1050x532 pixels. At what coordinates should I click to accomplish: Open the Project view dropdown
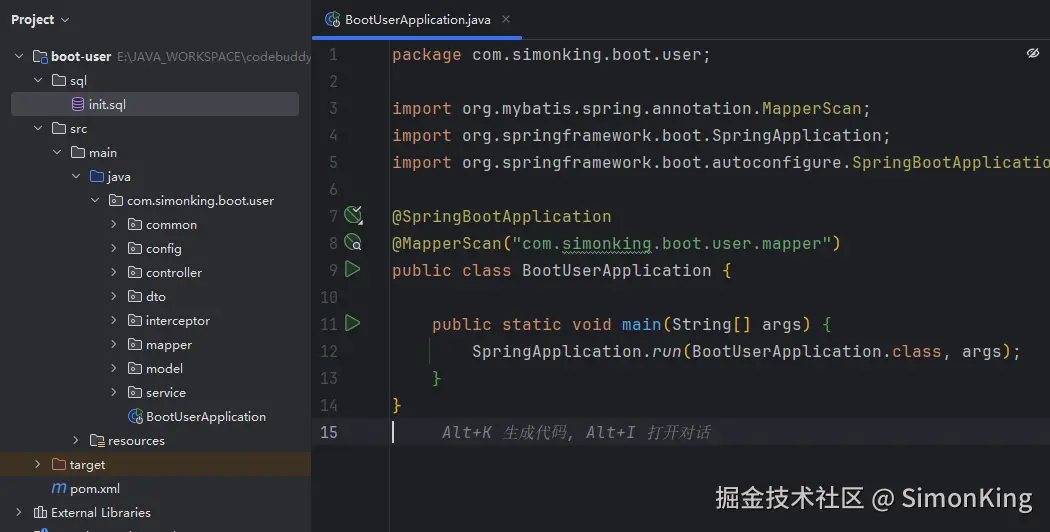(x=40, y=19)
